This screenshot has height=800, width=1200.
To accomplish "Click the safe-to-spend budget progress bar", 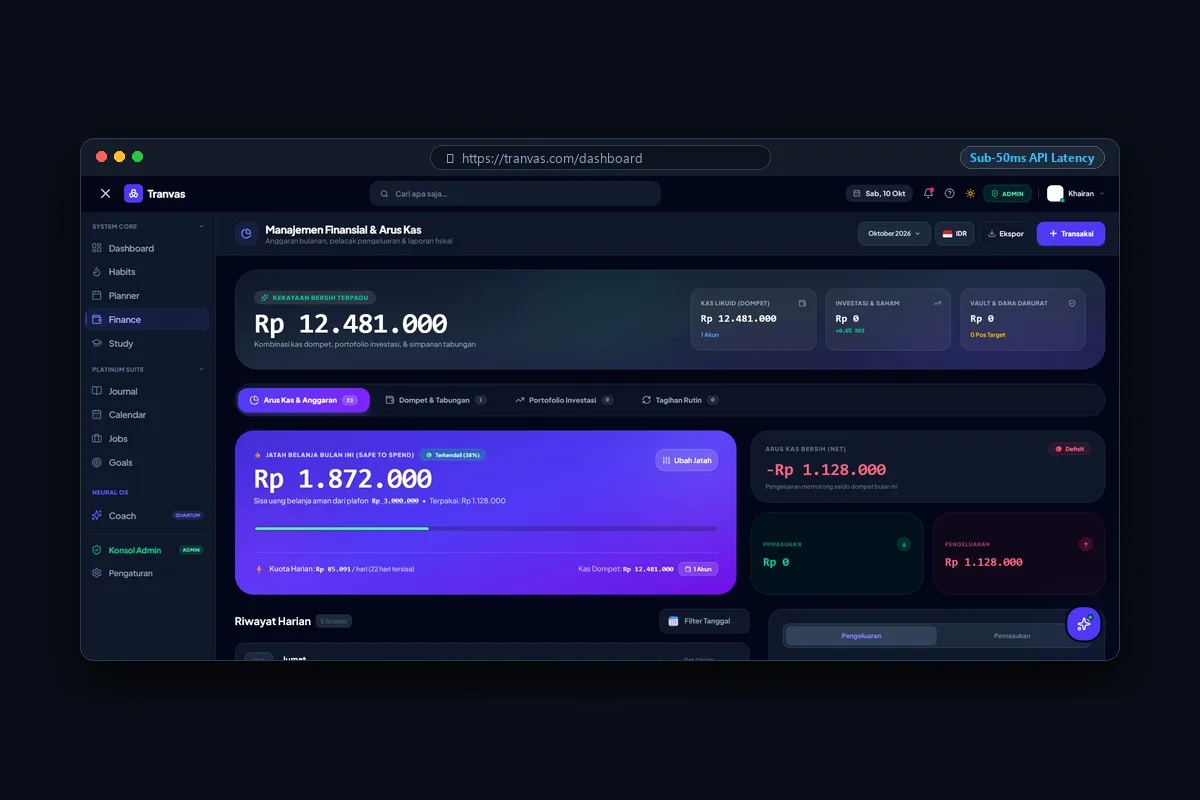I will click(x=486, y=528).
